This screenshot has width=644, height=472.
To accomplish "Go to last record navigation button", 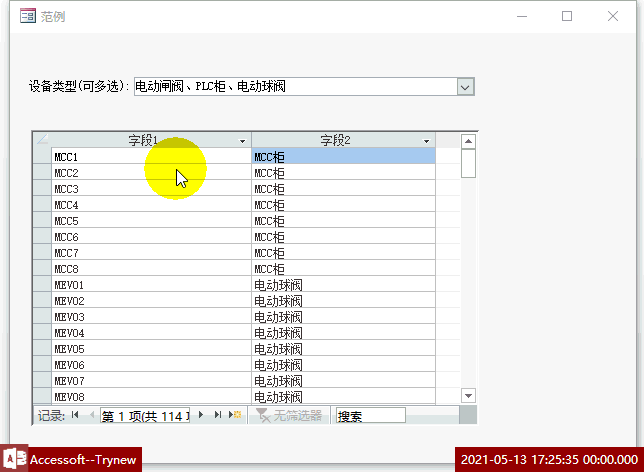I will point(218,415).
